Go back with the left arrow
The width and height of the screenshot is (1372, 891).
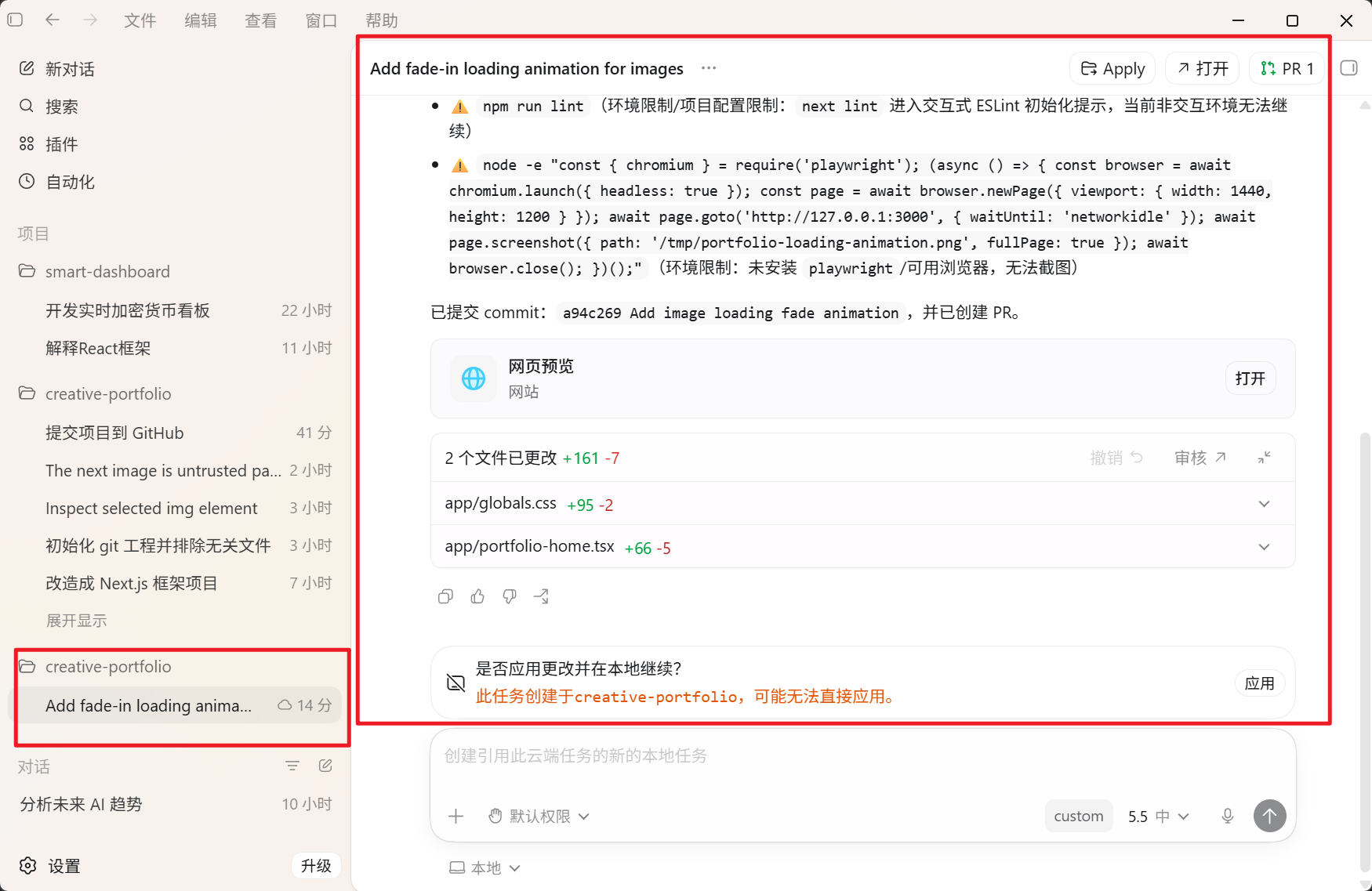point(53,20)
